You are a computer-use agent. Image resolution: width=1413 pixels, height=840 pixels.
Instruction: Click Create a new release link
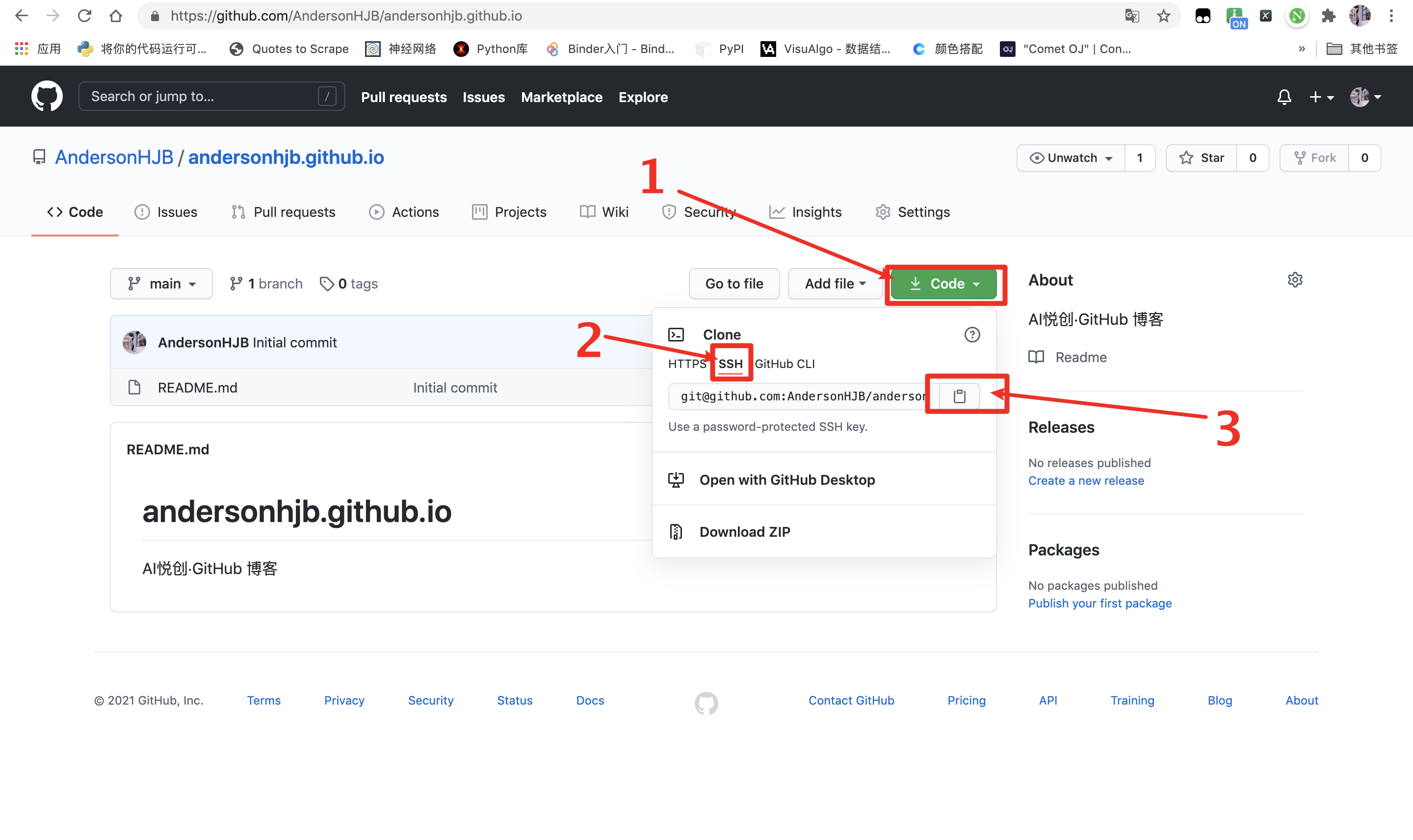[x=1085, y=480]
